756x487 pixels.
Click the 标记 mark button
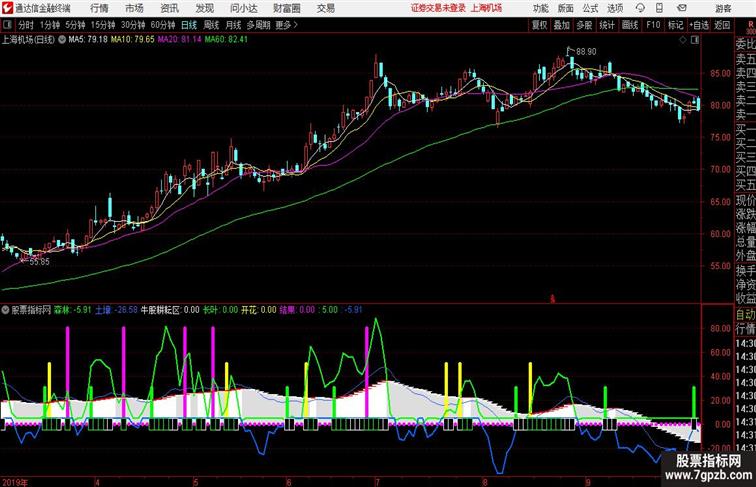pos(675,25)
